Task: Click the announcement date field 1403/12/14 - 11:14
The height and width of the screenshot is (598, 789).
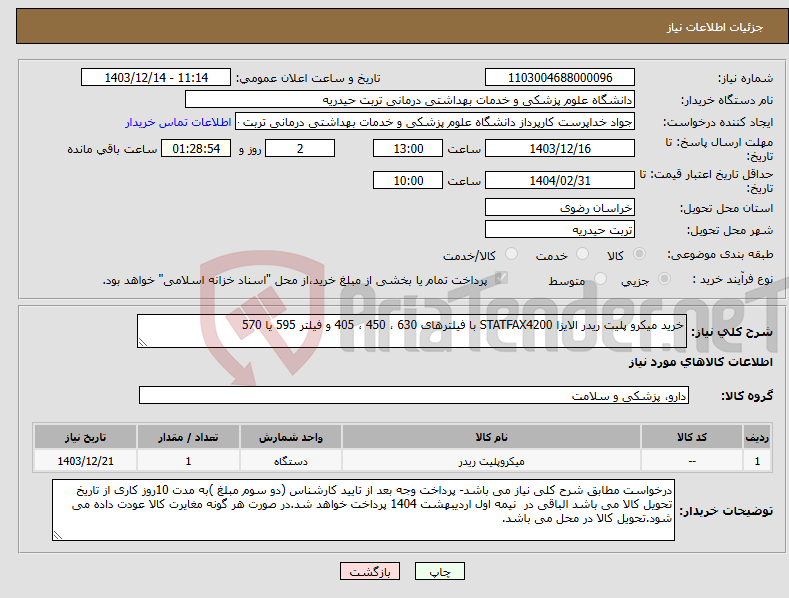Action: pyautogui.click(x=156, y=78)
